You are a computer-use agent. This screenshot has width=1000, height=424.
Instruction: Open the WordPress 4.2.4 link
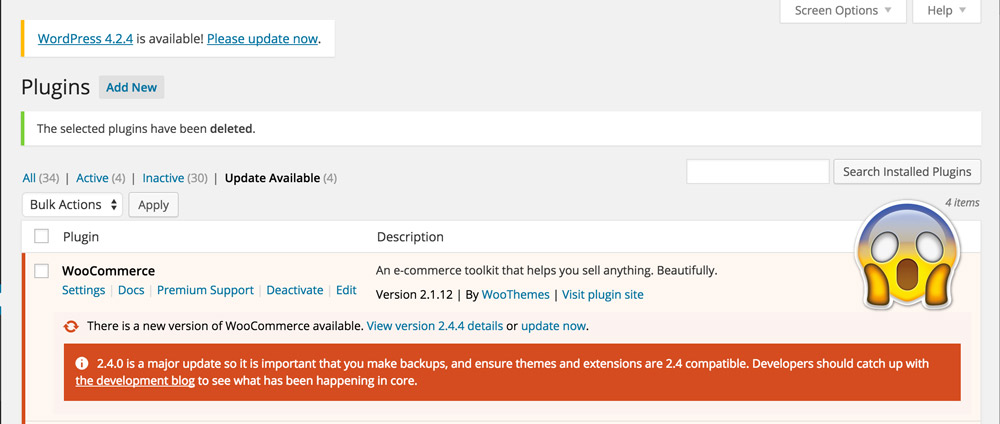tap(84, 39)
